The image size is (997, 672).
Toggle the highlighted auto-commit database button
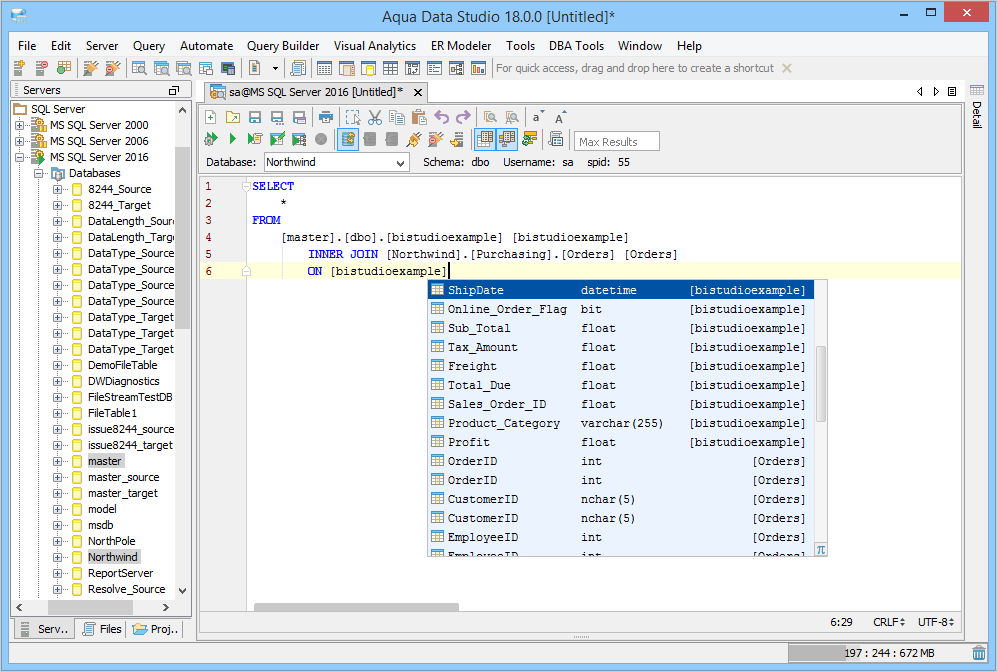click(348, 139)
